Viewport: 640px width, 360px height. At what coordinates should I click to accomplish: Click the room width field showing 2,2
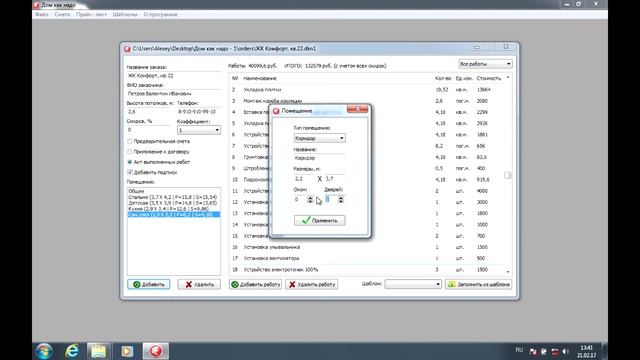click(x=304, y=179)
